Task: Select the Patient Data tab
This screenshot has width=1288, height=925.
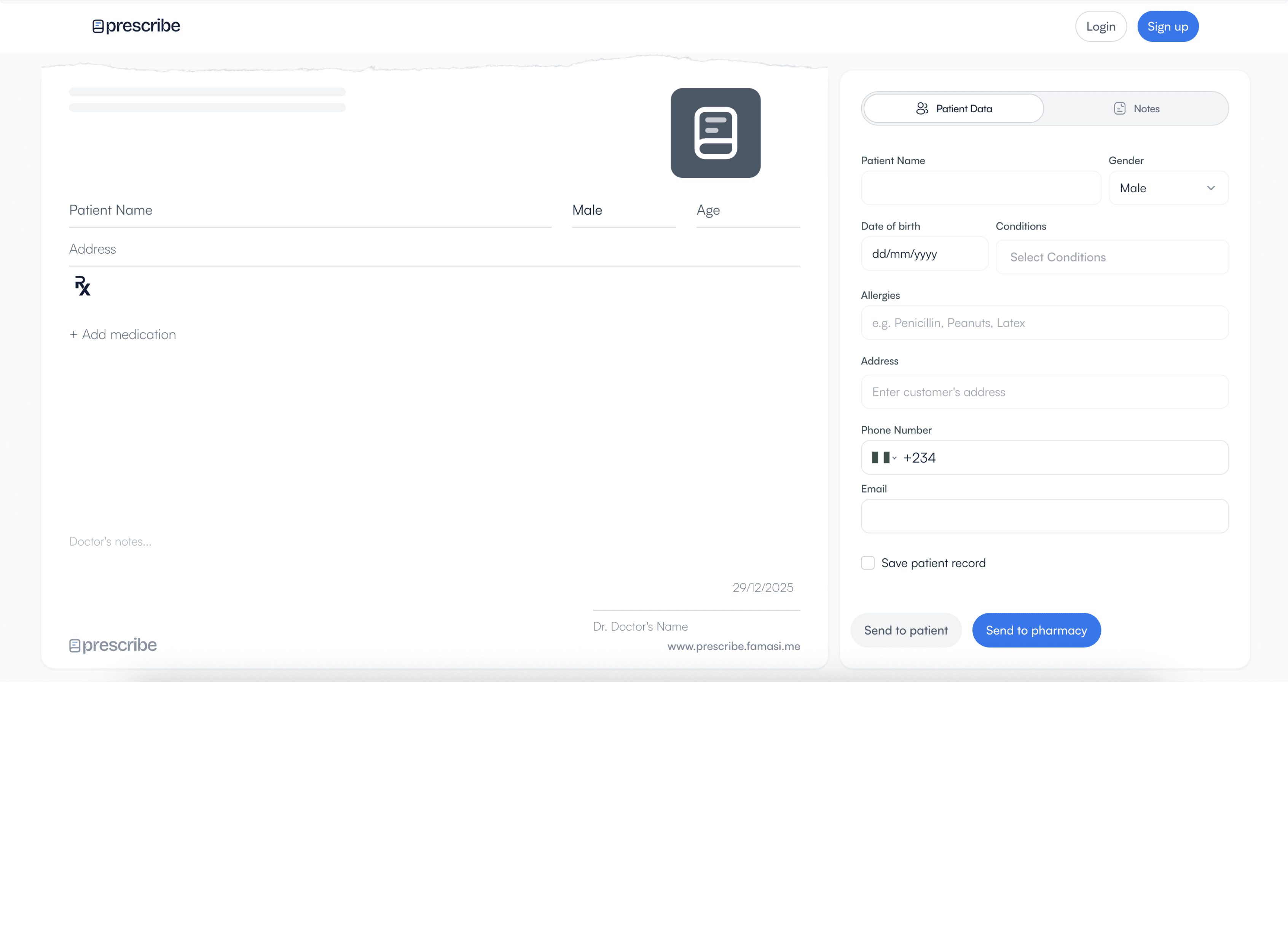Action: (x=953, y=108)
